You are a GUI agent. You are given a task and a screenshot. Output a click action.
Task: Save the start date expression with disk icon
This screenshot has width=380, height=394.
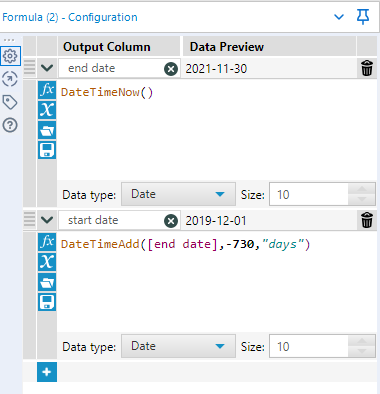coord(47,302)
